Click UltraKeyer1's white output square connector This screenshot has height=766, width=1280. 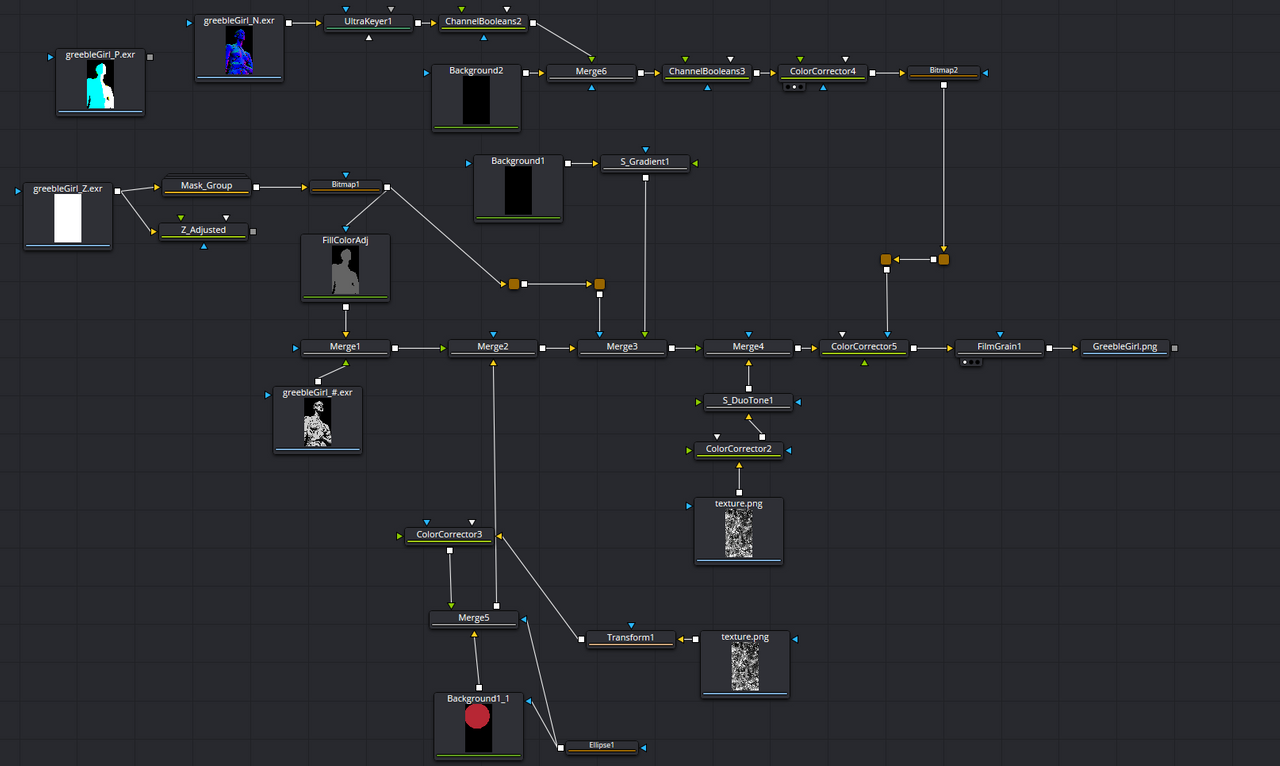(x=417, y=21)
